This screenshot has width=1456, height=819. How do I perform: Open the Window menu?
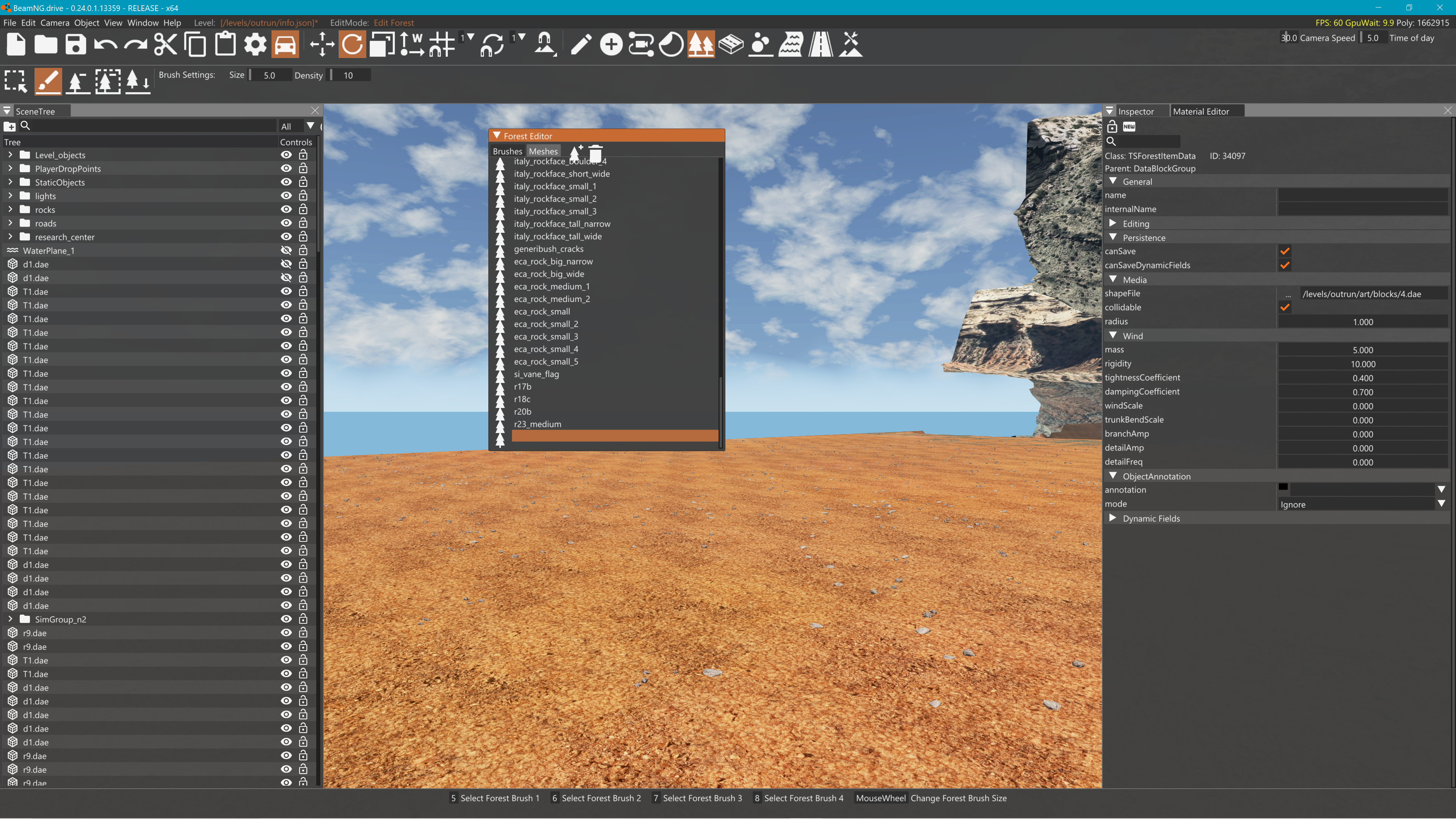[x=143, y=23]
